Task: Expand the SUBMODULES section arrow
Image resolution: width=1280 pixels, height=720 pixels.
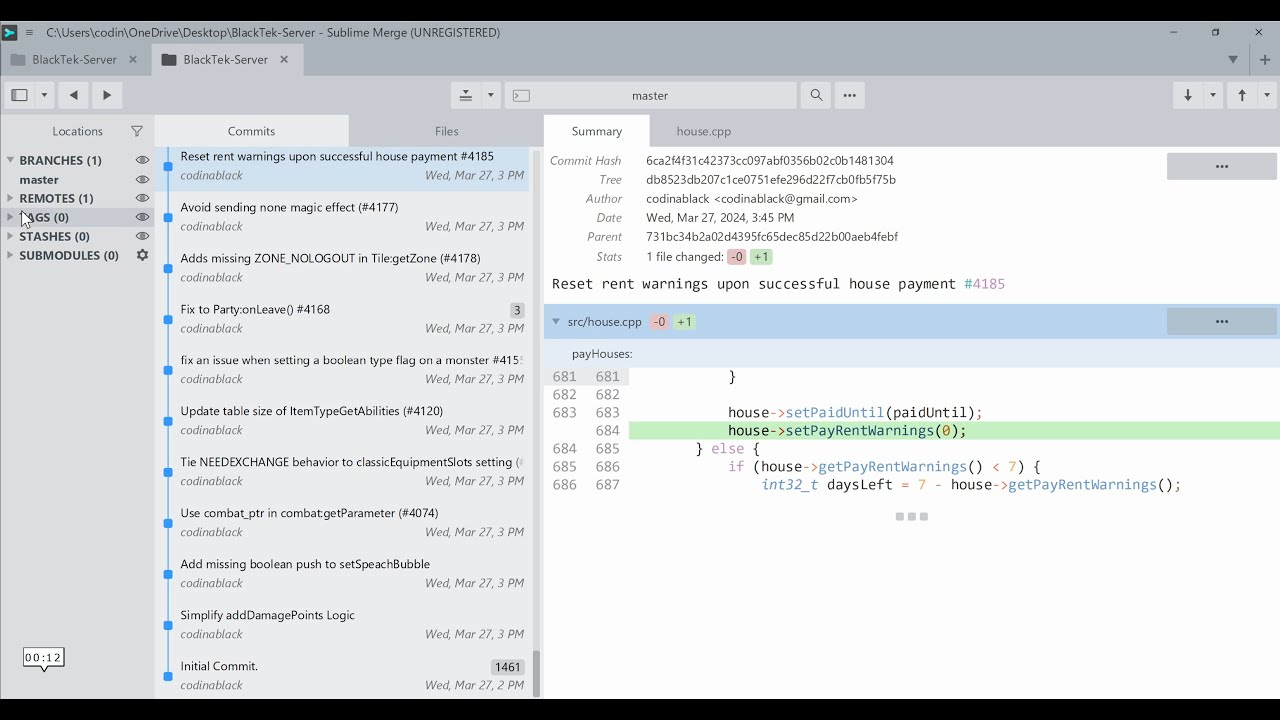Action: [x=10, y=255]
